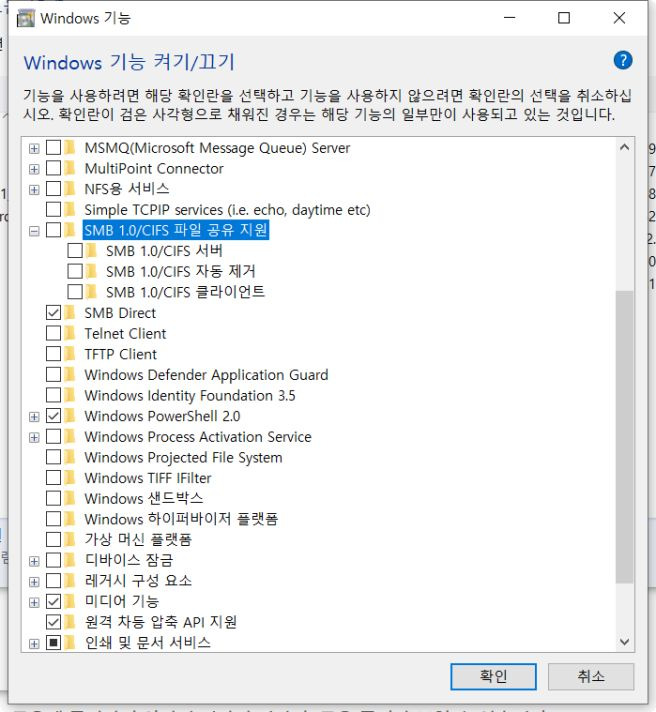This screenshot has height=712, width=656.
Task: Check the SMB 1.0/CIFS 자동 제거 checkbox
Action: tap(75, 271)
